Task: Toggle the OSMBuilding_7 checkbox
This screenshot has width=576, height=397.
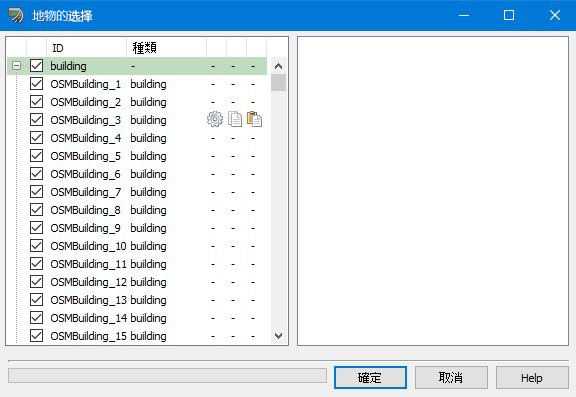Action: [x=36, y=192]
